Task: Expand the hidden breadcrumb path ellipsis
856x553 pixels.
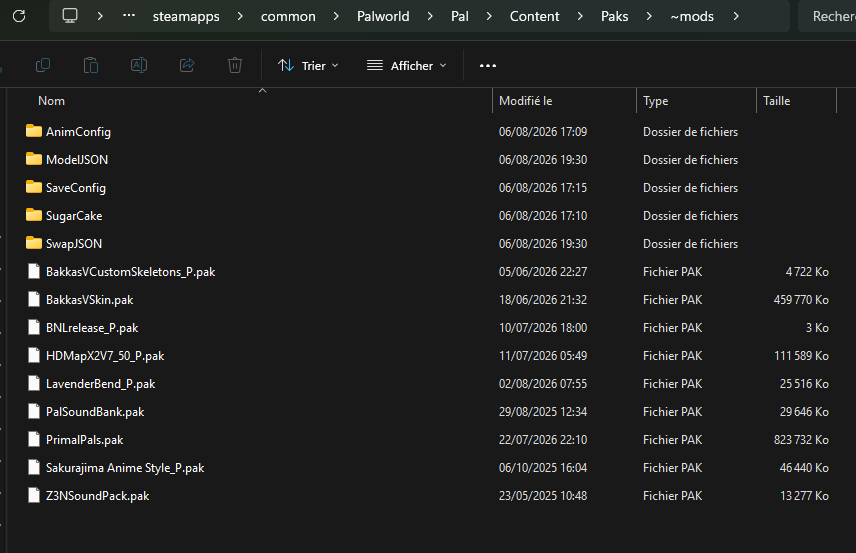Action: click(x=129, y=15)
